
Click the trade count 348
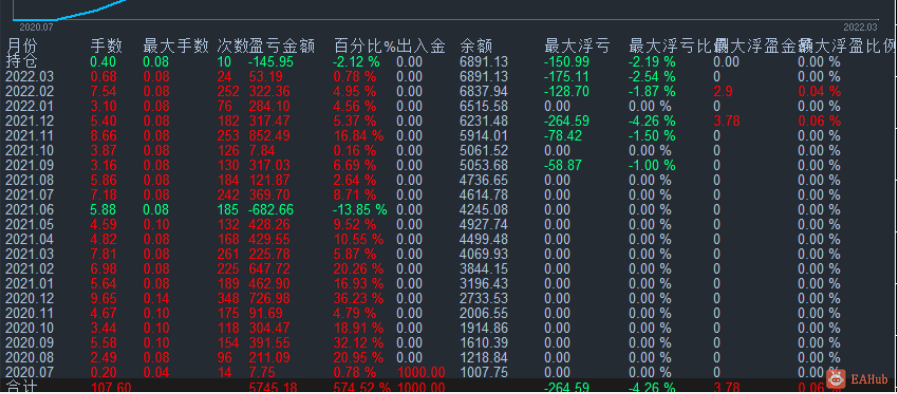pos(228,300)
